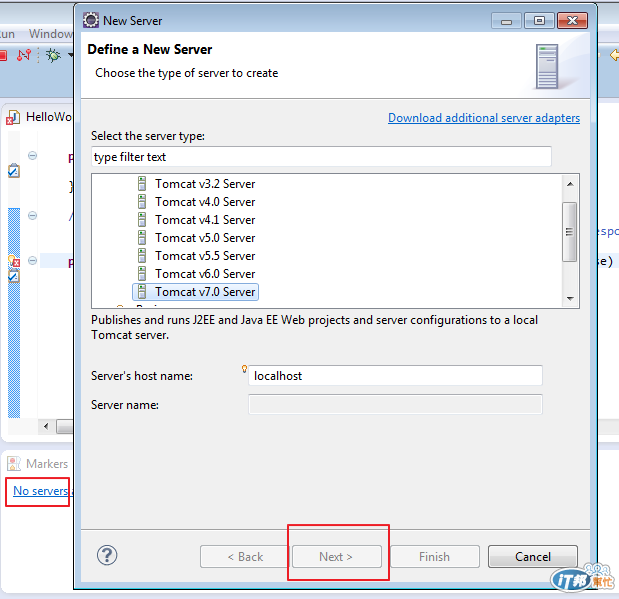The image size is (619, 599).
Task: Click the server list scroll up arrow
Action: (x=570, y=184)
